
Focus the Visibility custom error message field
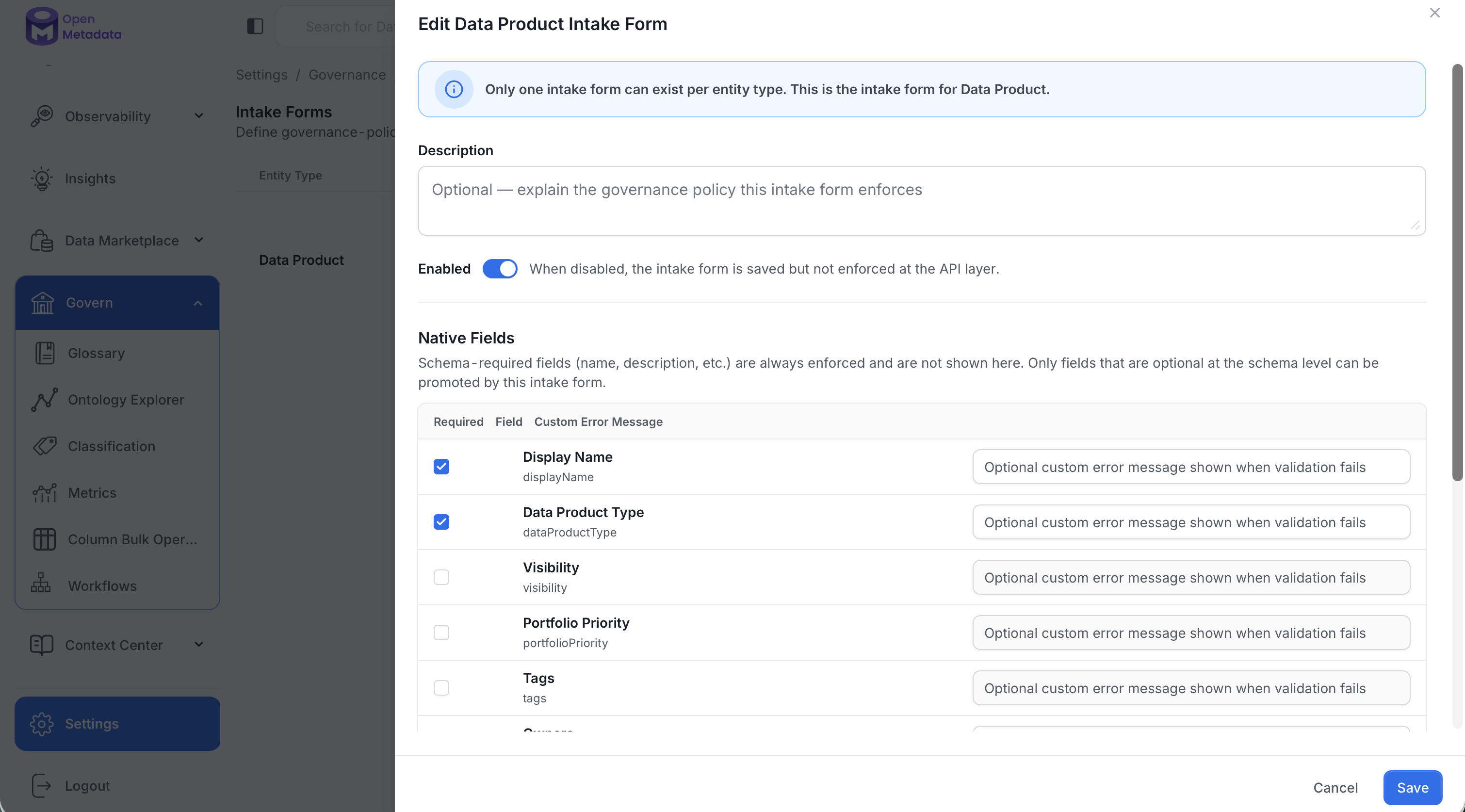point(1191,577)
